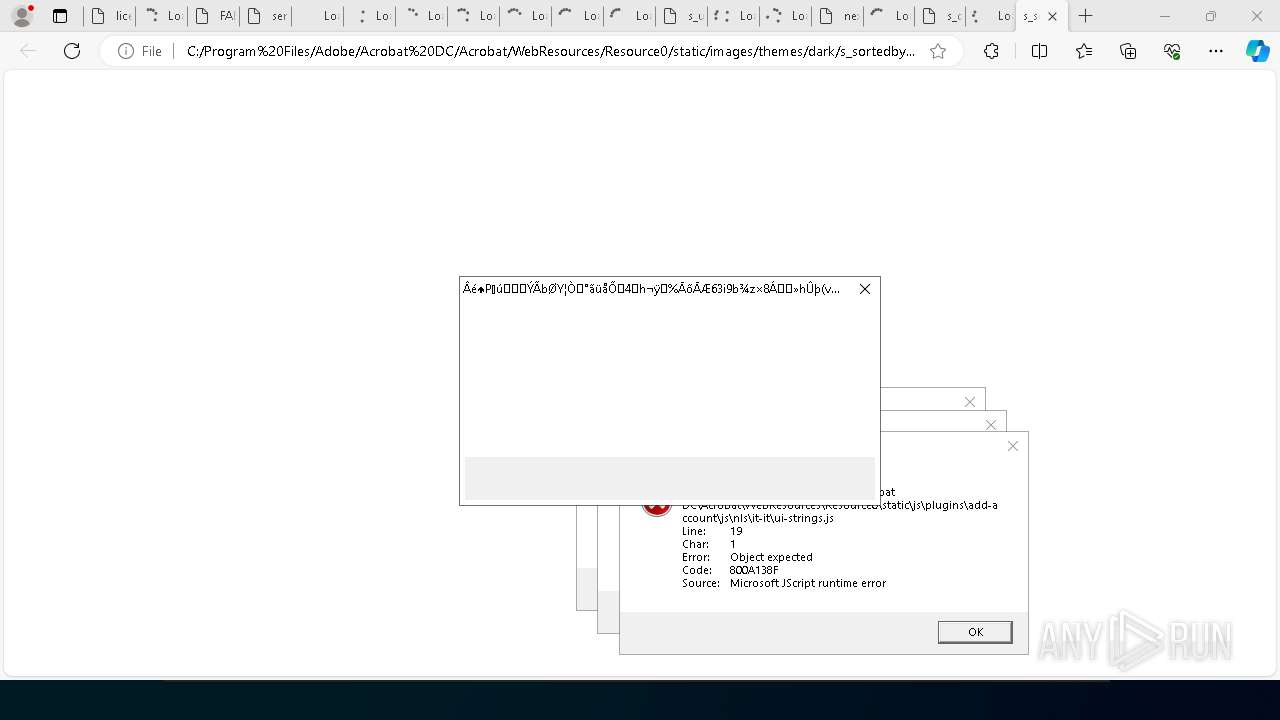The image size is (1280, 720).
Task: Switch to the 's_u' tab
Action: pyautogui.click(x=682, y=16)
